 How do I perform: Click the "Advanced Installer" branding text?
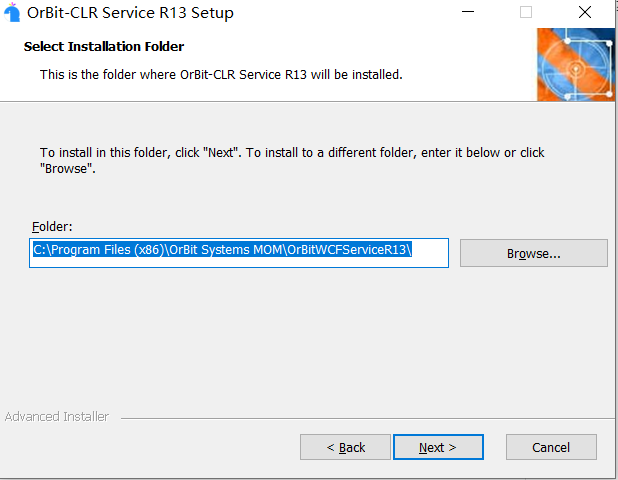click(x=57, y=417)
